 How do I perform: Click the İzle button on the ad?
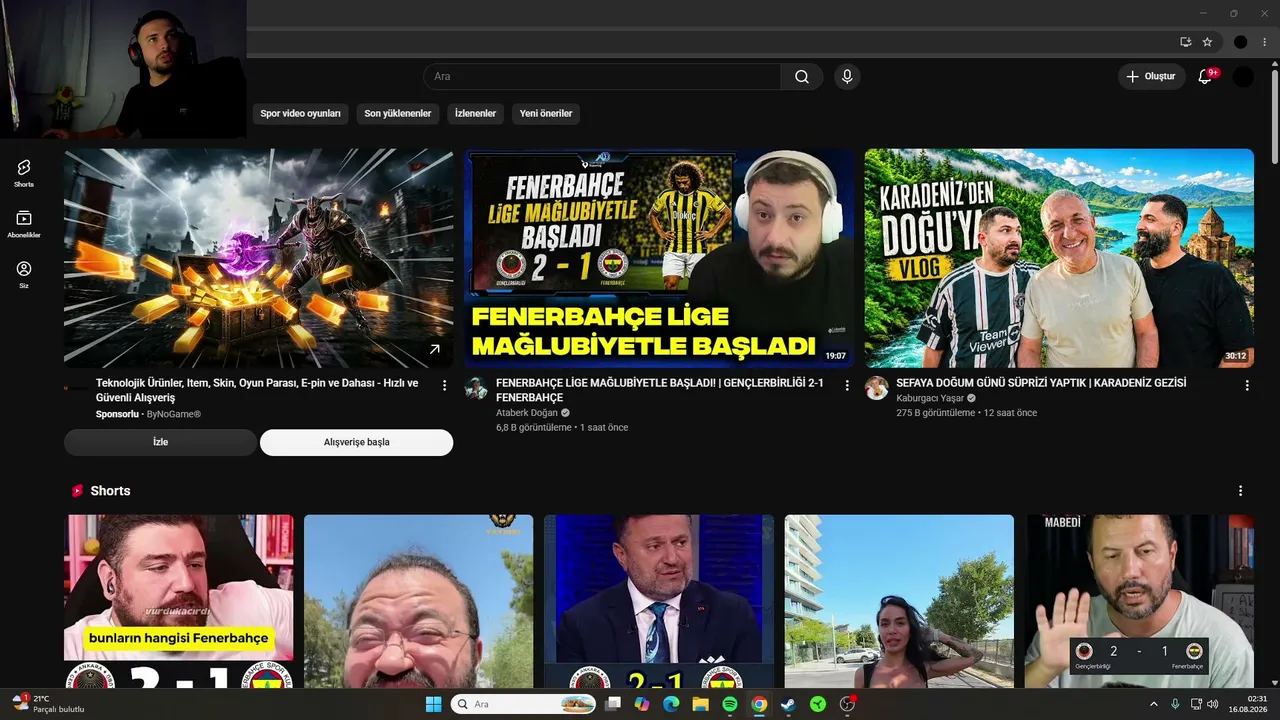pyautogui.click(x=160, y=442)
